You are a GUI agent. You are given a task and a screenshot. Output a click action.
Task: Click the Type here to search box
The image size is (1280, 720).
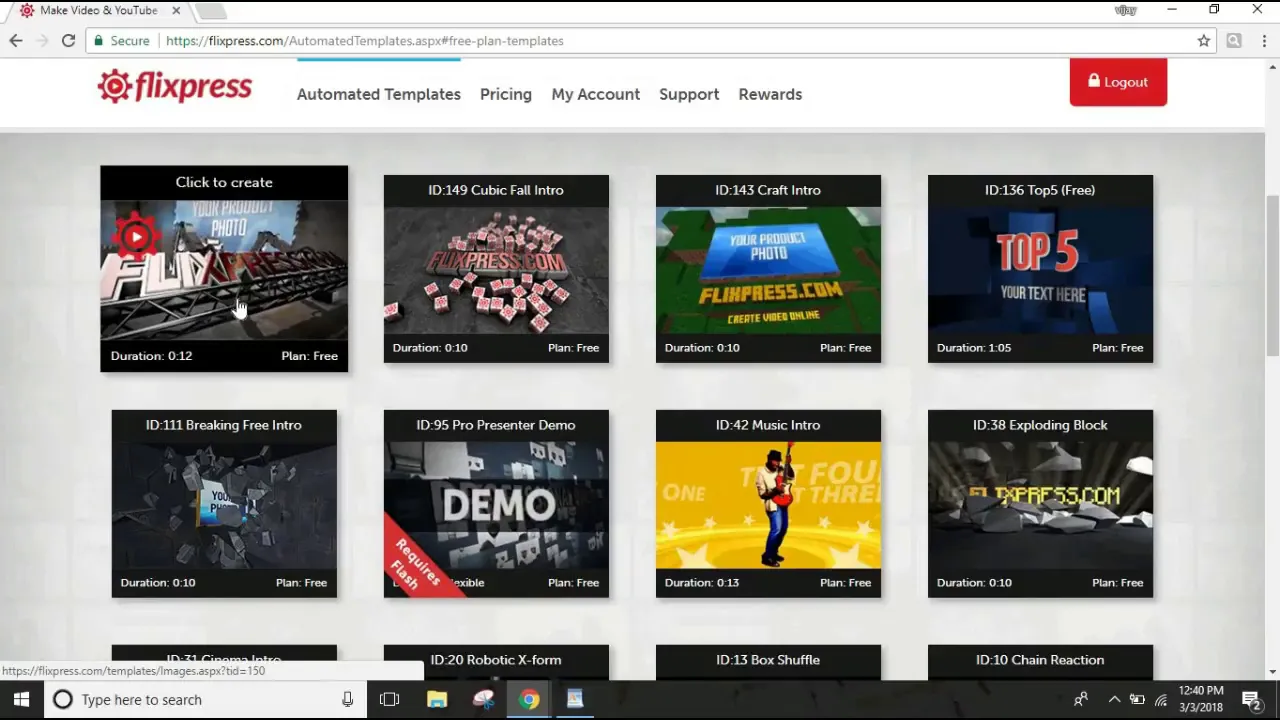point(205,700)
